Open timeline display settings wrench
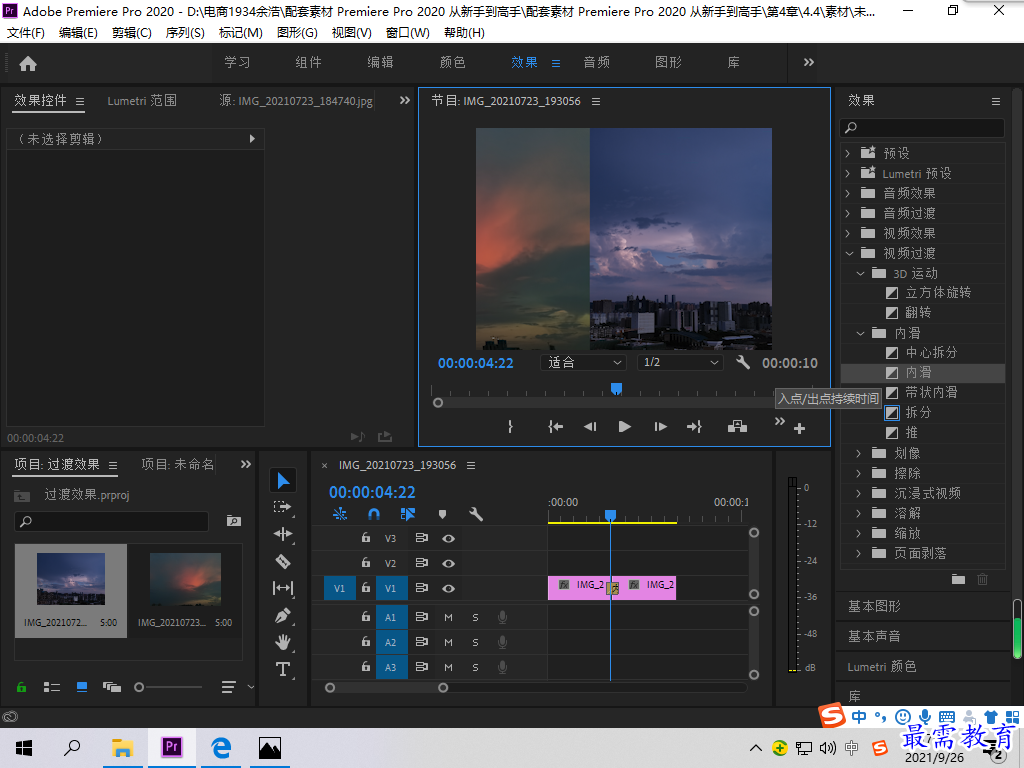 (476, 515)
